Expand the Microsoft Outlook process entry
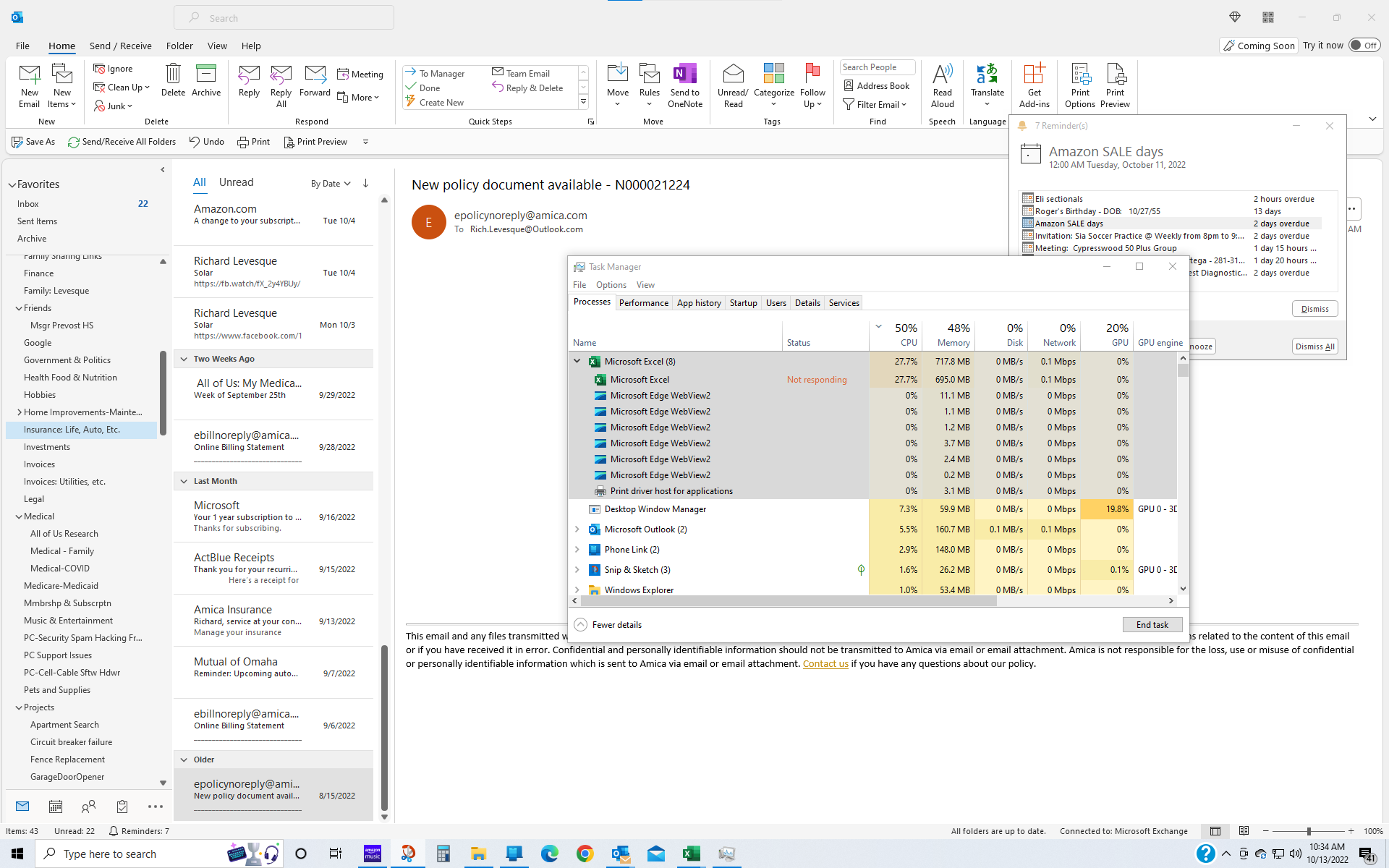1389x868 pixels. [577, 529]
